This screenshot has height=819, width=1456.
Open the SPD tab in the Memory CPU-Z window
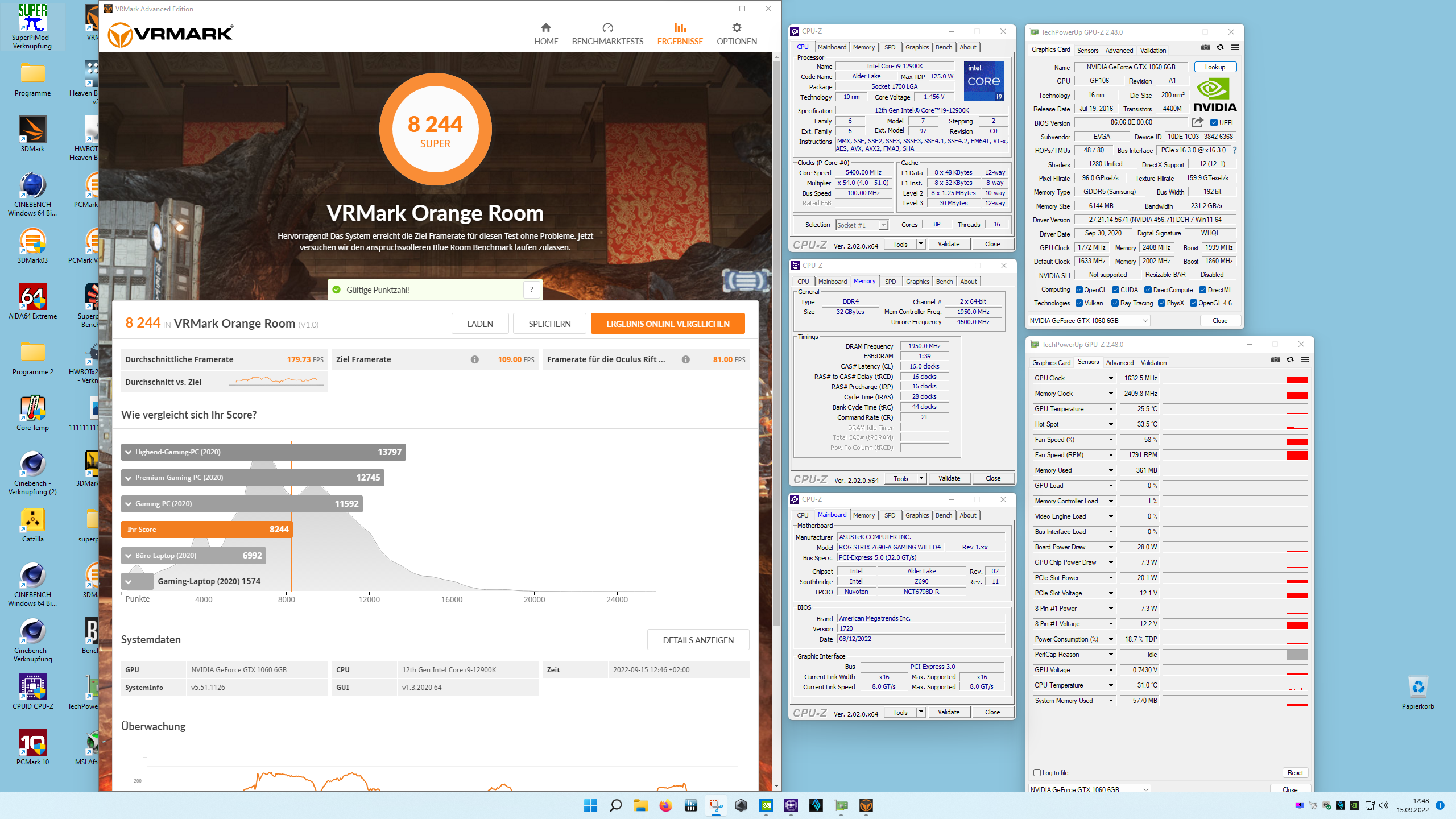pos(890,282)
